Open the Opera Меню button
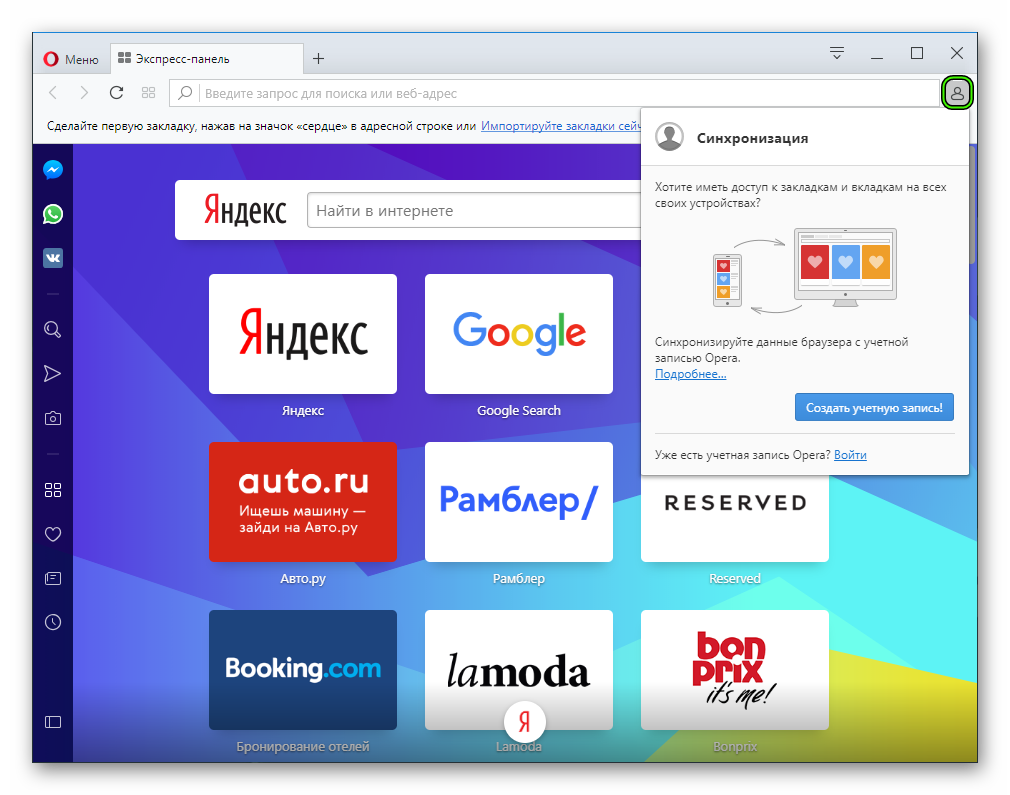1010x795 pixels. [x=71, y=59]
